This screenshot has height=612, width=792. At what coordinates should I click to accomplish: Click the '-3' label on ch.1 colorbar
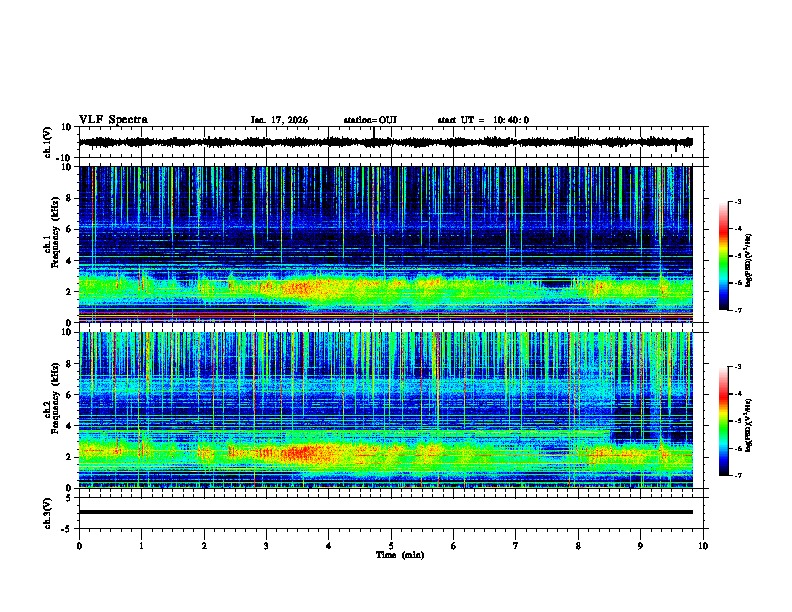click(x=738, y=202)
